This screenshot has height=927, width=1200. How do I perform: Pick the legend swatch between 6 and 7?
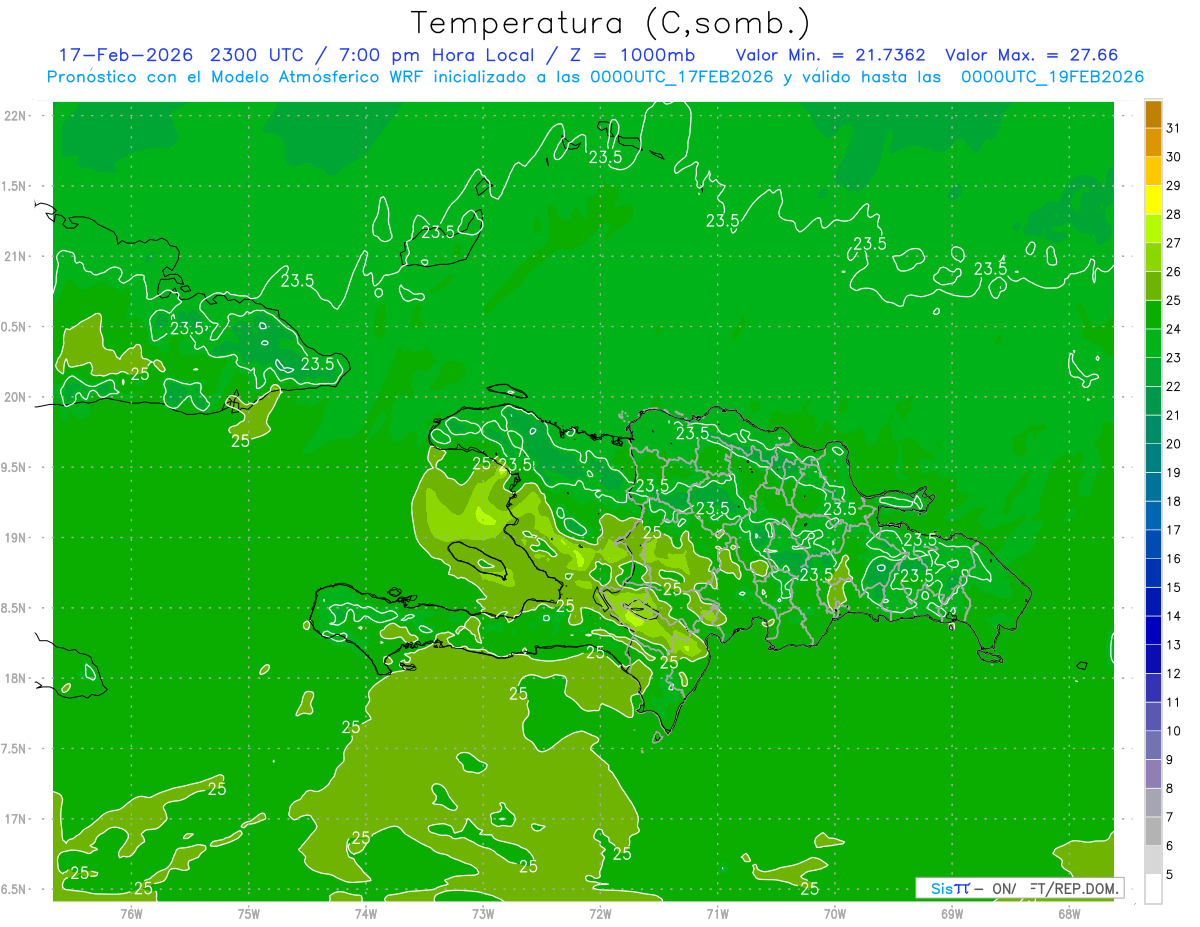1153,832
